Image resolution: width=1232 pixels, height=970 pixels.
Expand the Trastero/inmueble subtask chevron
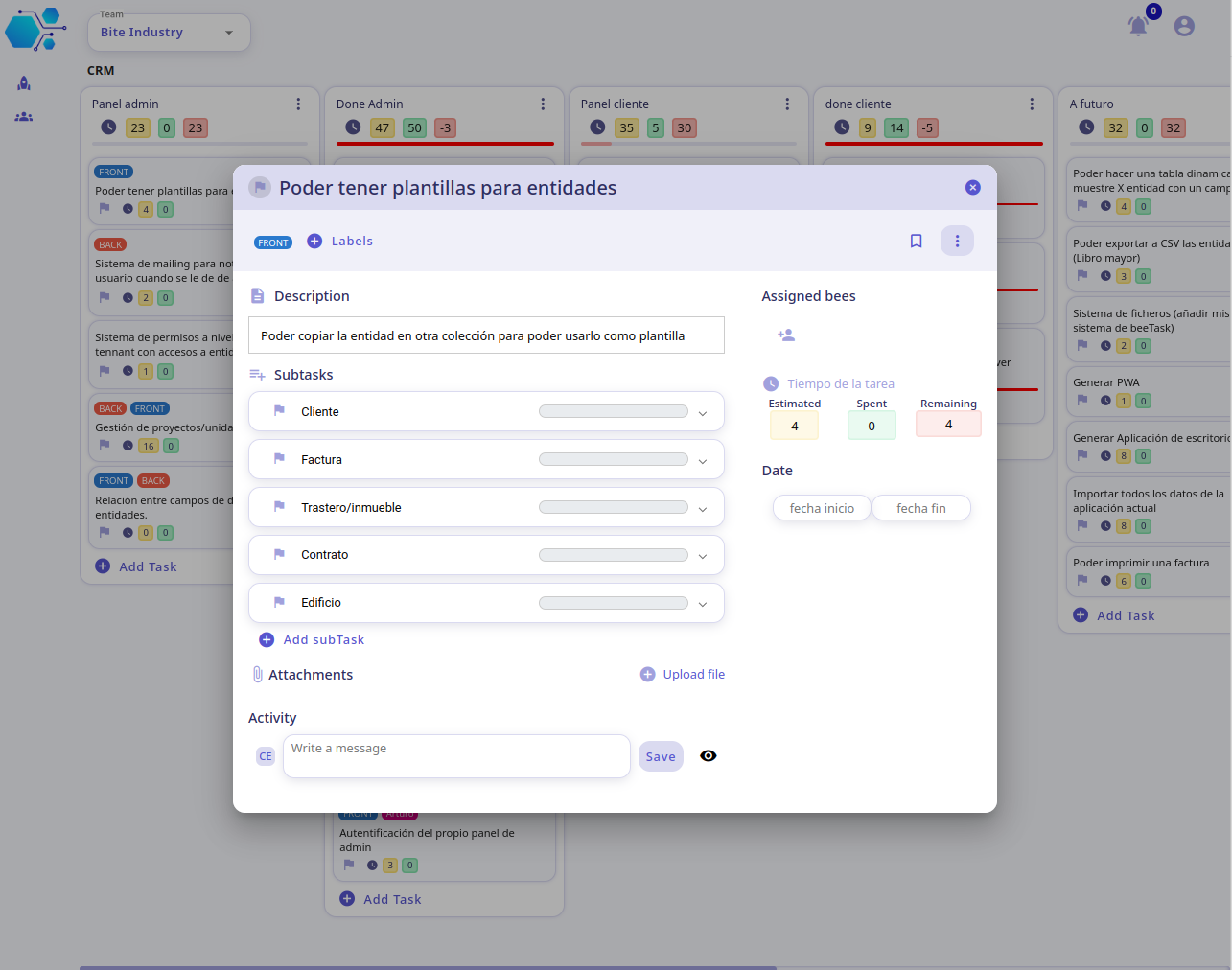pos(703,509)
